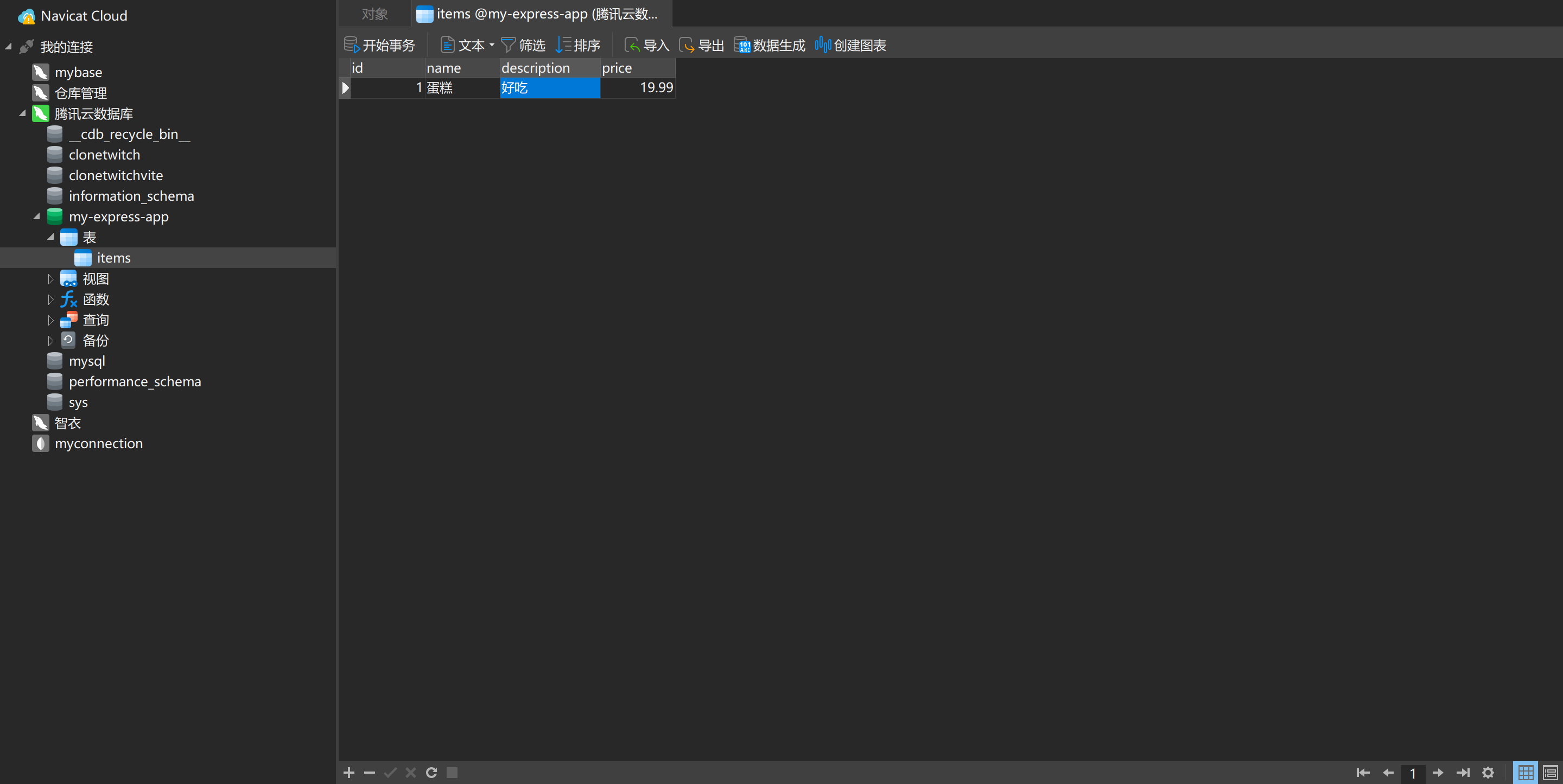Image resolution: width=1563 pixels, height=784 pixels.
Task: Click the data generation (数据生成) tool
Action: (770, 45)
